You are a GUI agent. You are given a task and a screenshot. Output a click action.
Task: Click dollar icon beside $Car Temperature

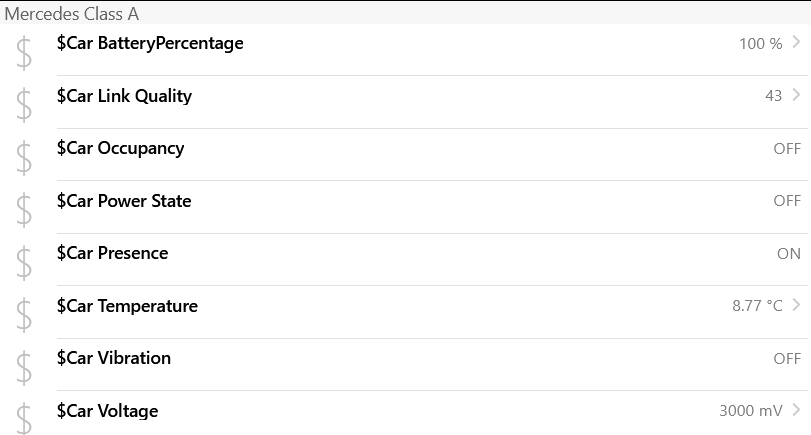[x=24, y=315]
